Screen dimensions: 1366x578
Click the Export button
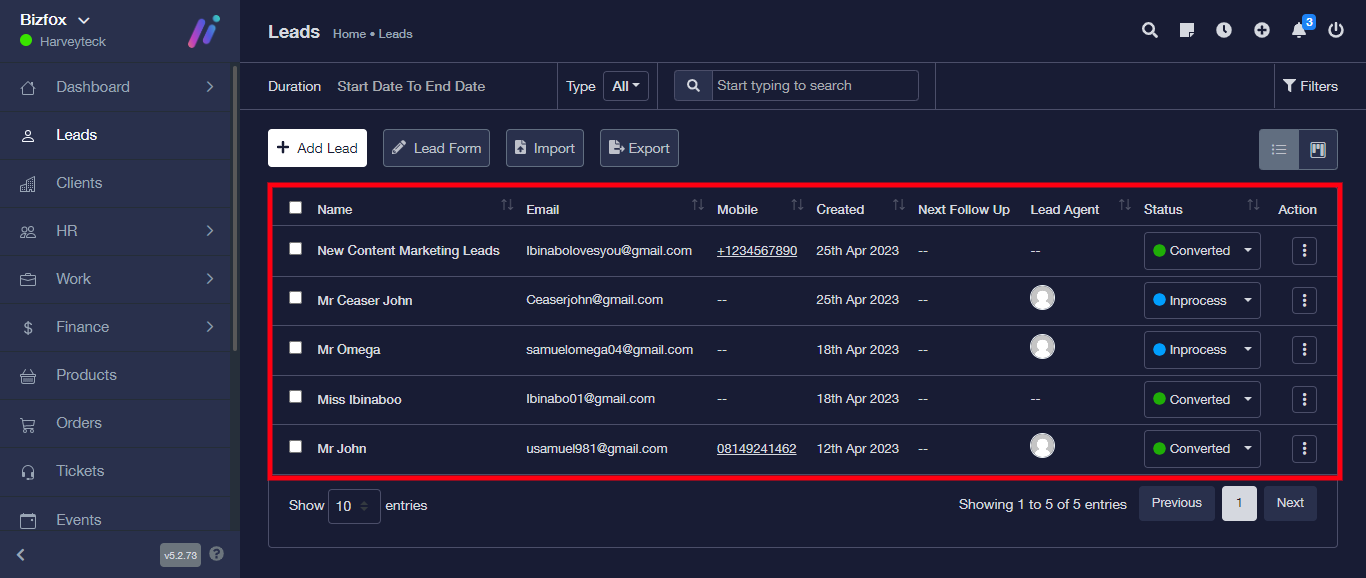[639, 148]
